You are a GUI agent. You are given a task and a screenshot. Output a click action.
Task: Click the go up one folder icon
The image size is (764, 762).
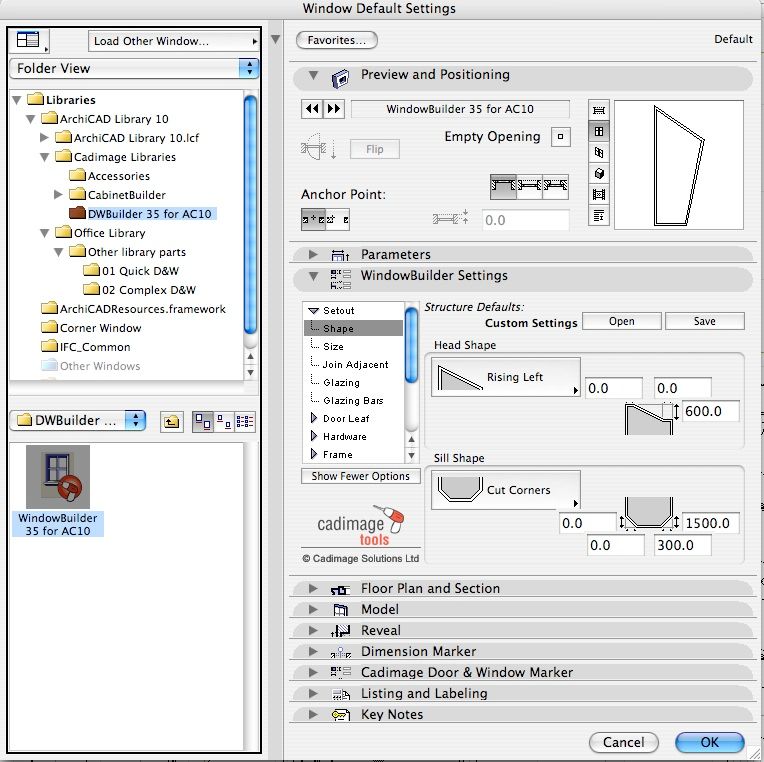point(172,421)
